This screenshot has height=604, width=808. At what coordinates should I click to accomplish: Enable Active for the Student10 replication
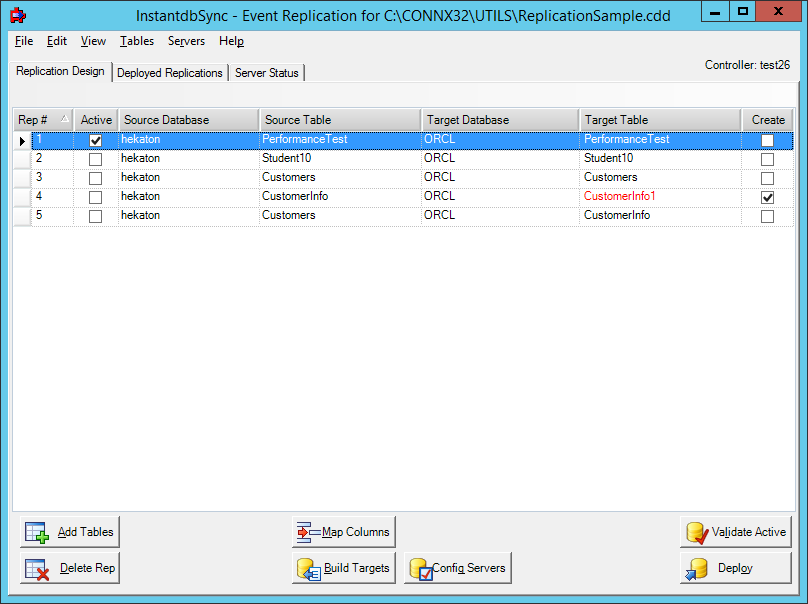pyautogui.click(x=95, y=158)
